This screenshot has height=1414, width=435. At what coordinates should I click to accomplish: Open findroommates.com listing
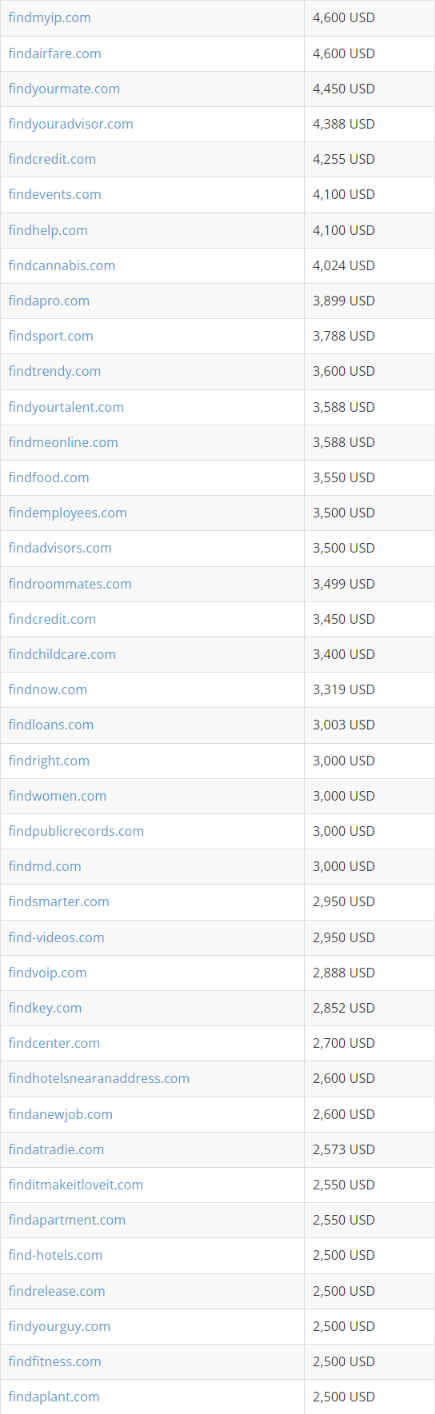pos(70,583)
